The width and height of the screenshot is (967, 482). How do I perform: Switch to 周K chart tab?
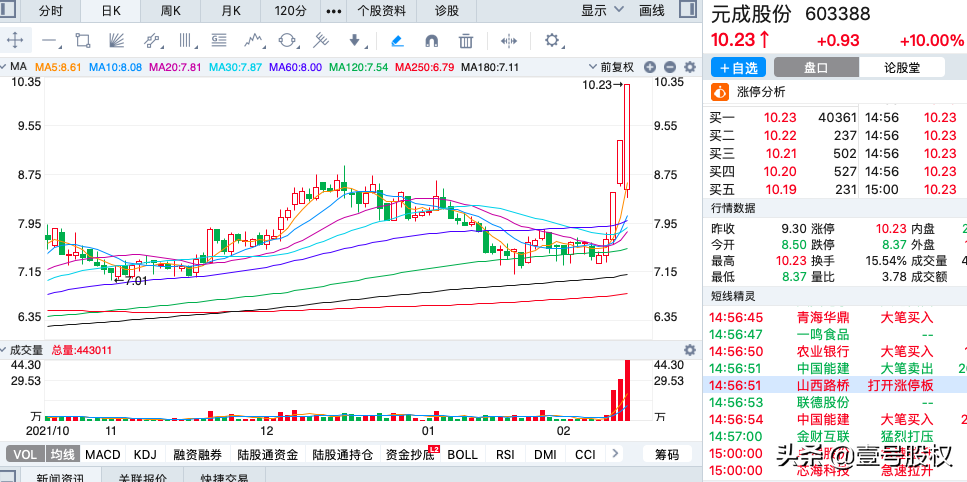click(170, 10)
